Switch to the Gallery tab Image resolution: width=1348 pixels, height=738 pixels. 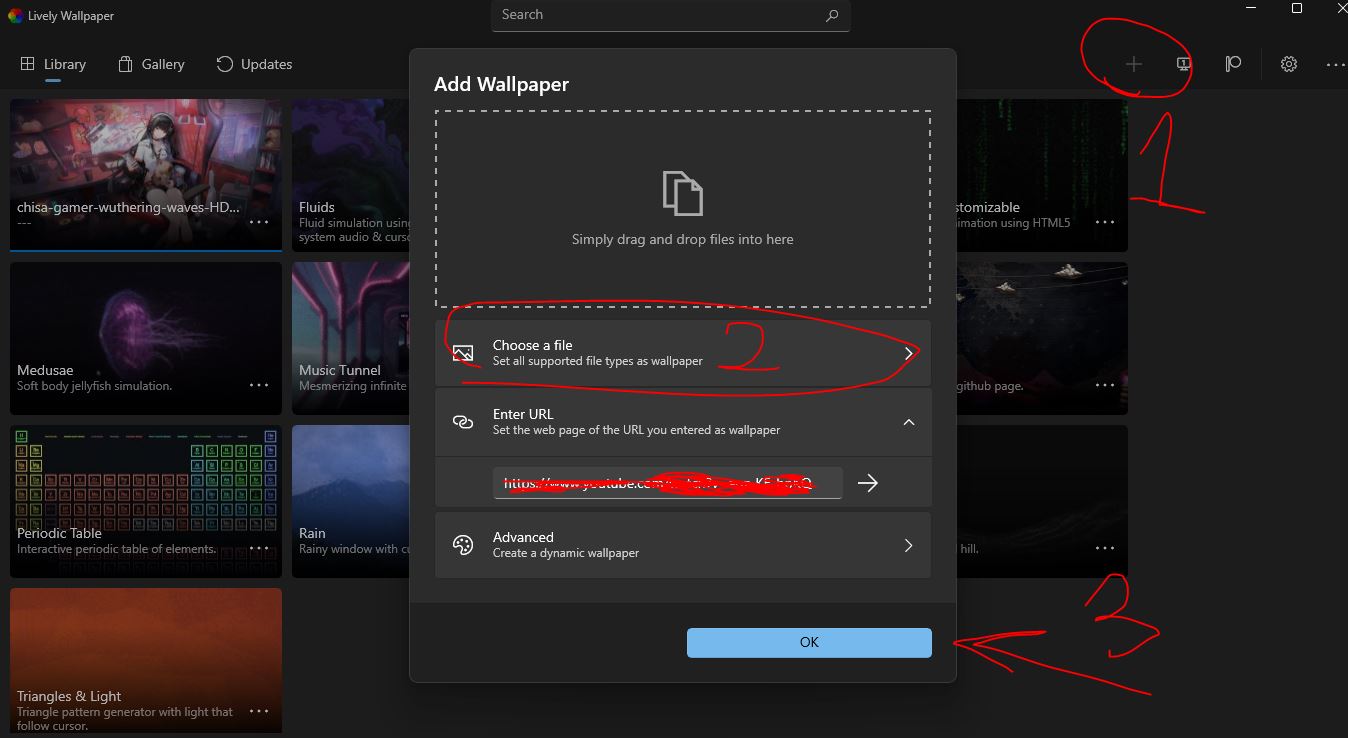[151, 64]
